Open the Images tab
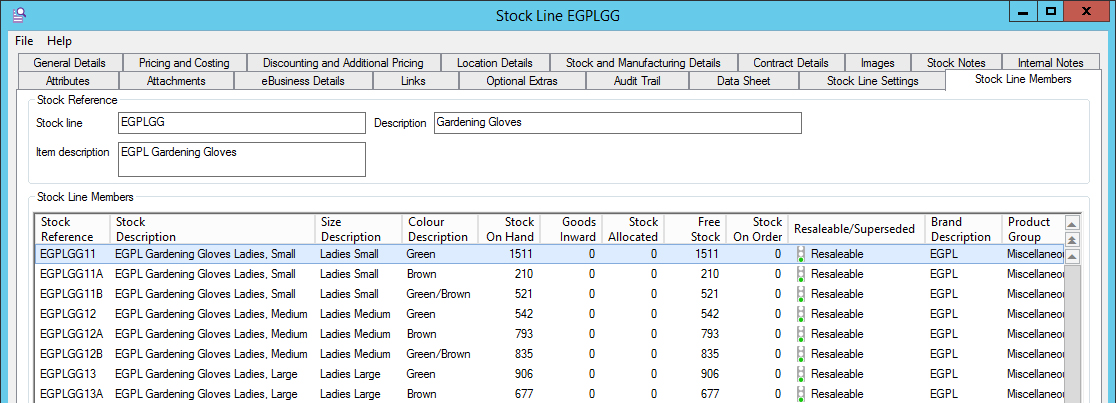1116x403 pixels. [x=878, y=63]
